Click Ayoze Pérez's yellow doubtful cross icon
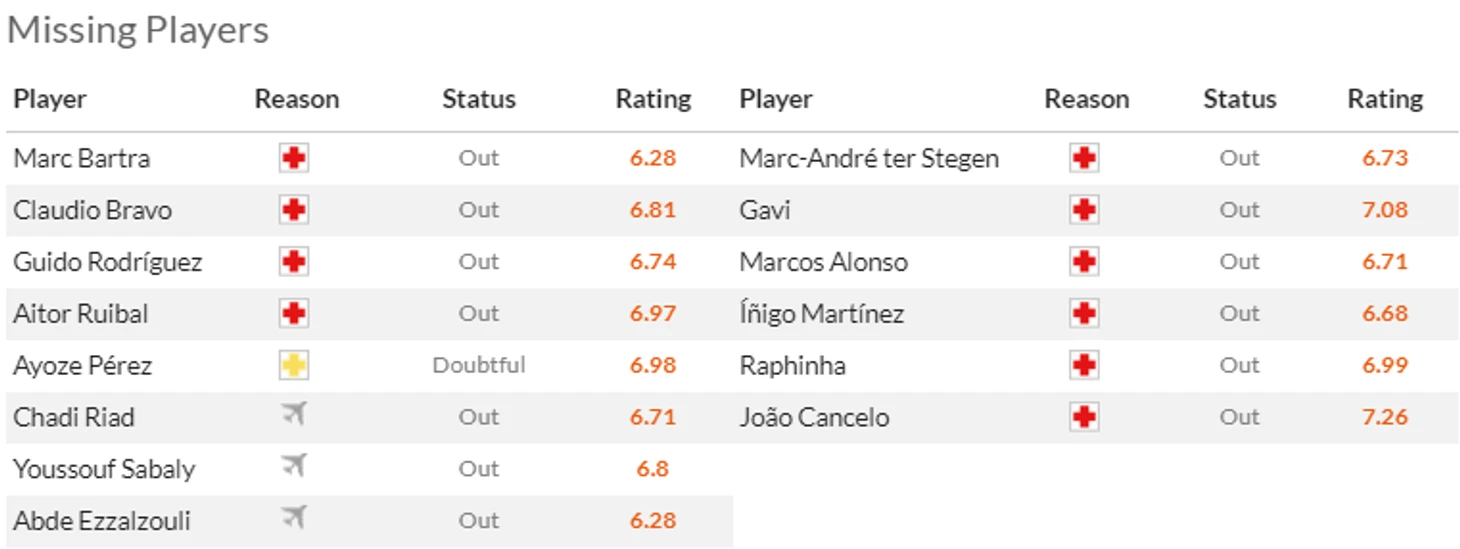Screen dimensions: 1460x549 tap(294, 365)
